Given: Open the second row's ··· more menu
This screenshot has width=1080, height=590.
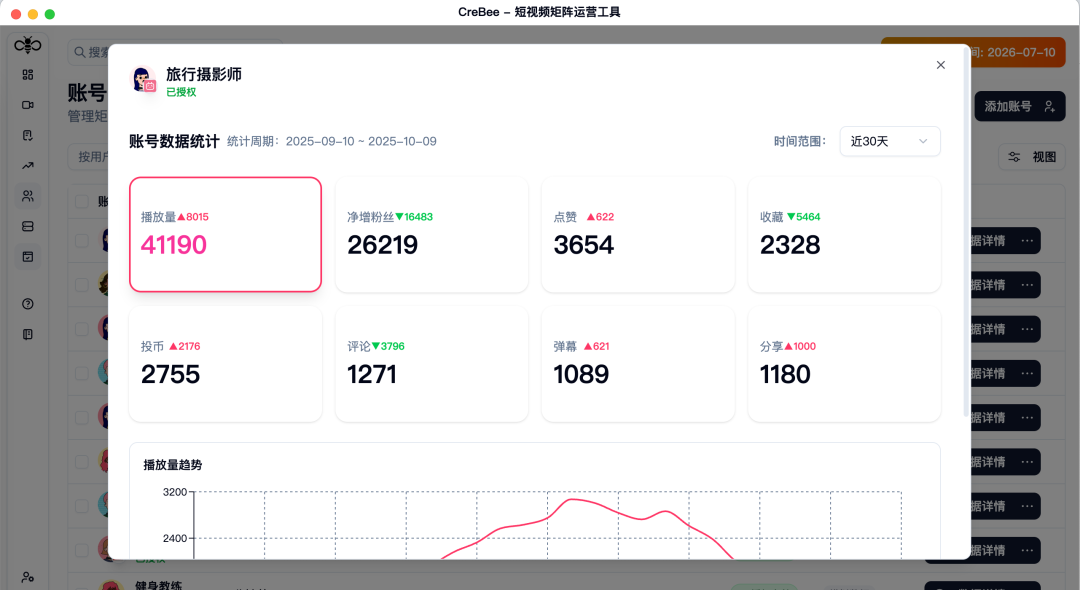Looking at the screenshot, I should [x=1027, y=285].
